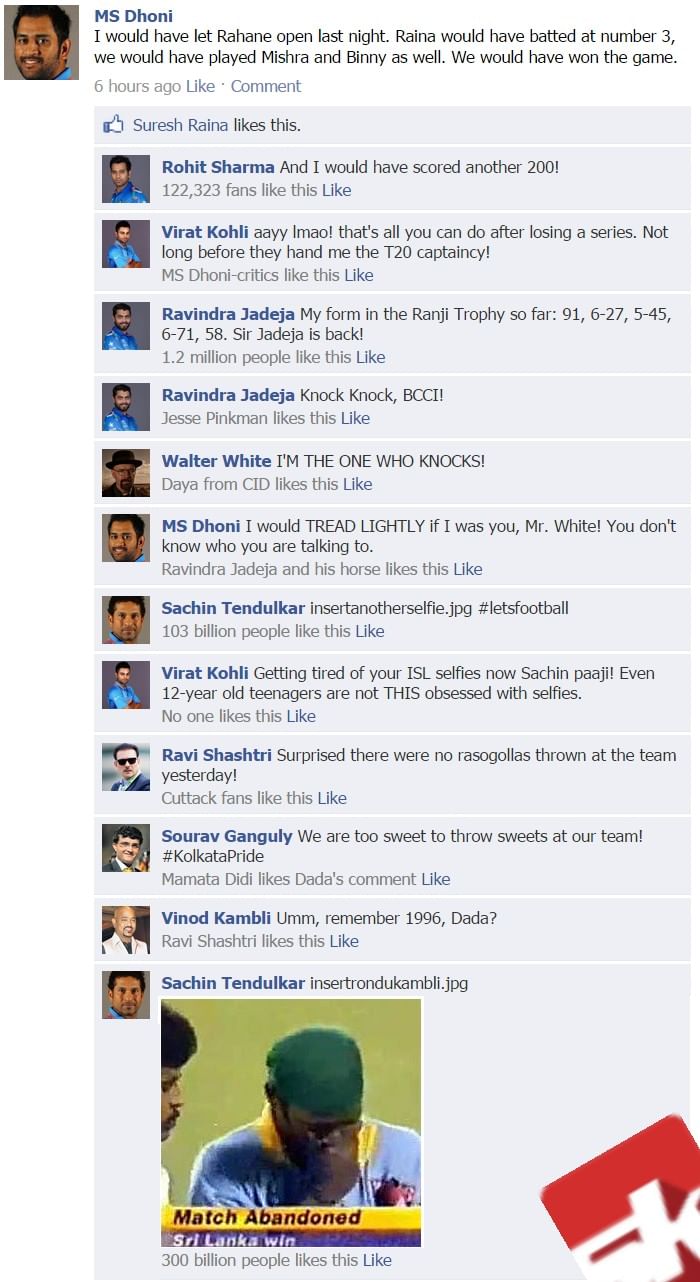Like the photo with 300 billion likes
The height and width of the screenshot is (1282, 700).
377,1260
